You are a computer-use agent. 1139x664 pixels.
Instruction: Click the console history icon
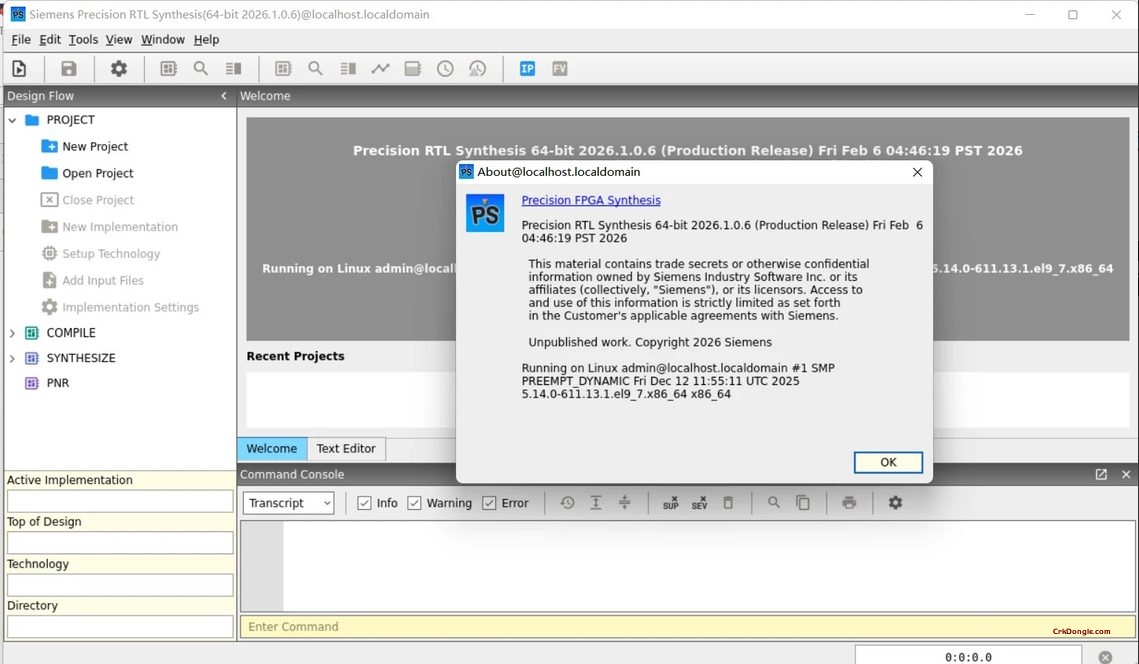tap(567, 503)
